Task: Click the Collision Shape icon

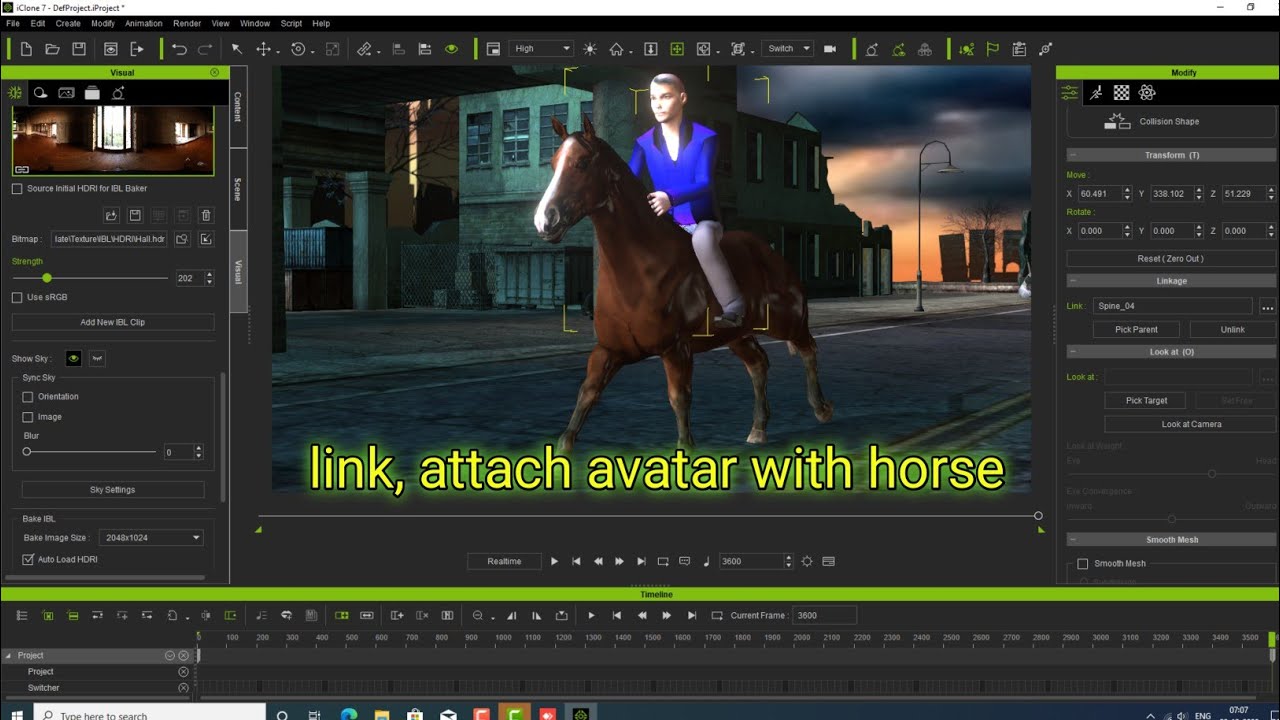Action: click(1117, 121)
